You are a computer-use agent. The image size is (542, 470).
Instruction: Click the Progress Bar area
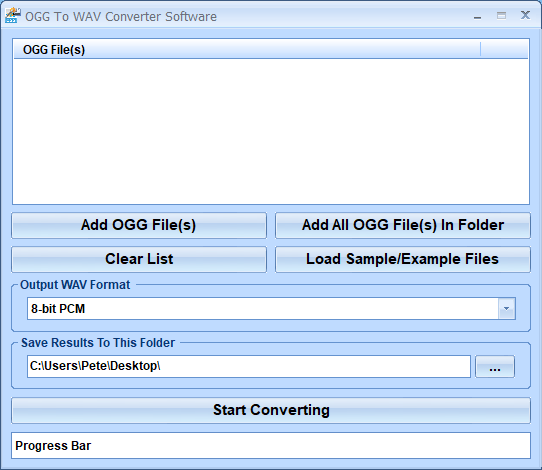(271, 446)
